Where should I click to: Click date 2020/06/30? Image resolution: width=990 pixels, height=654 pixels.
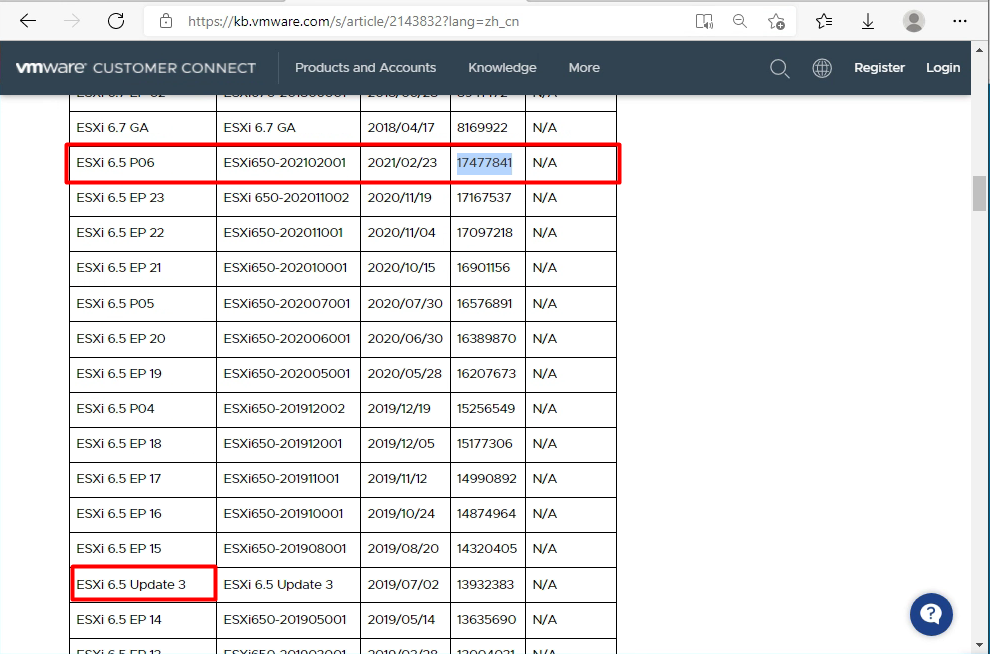[x=405, y=338]
